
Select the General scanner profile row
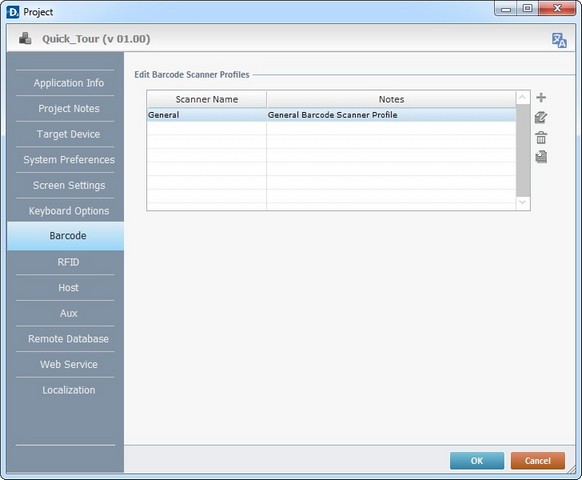pyautogui.click(x=331, y=115)
